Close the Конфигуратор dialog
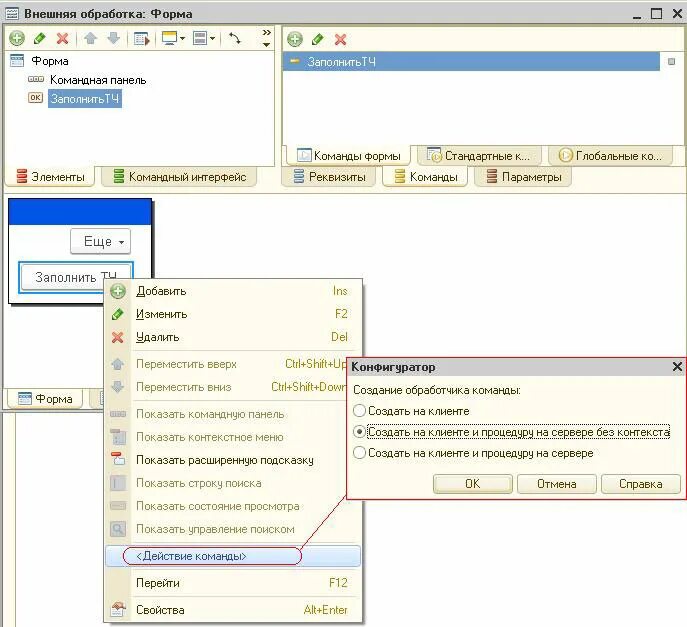The image size is (687, 627). tap(677, 367)
